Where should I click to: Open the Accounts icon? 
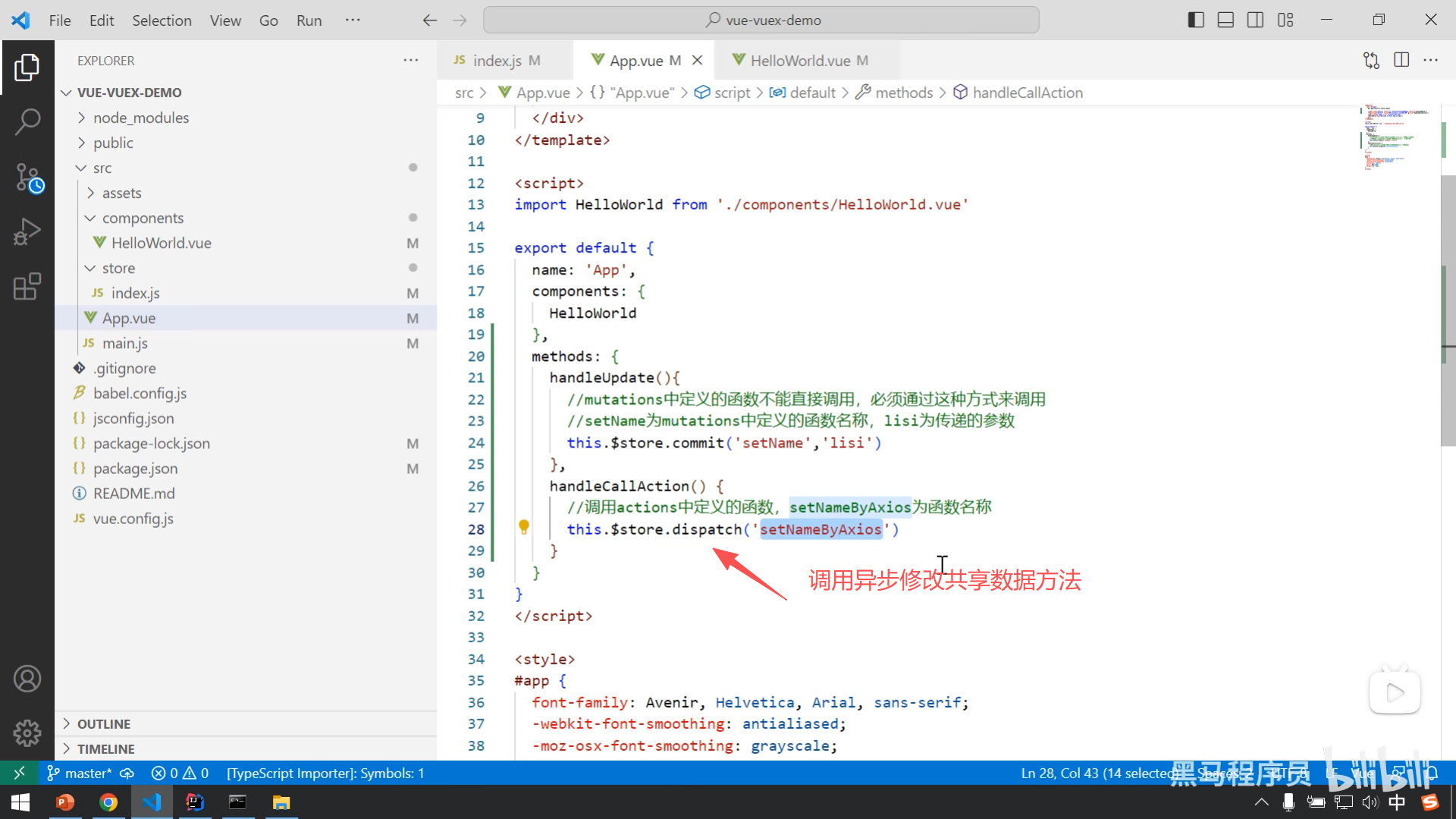pos(27,679)
